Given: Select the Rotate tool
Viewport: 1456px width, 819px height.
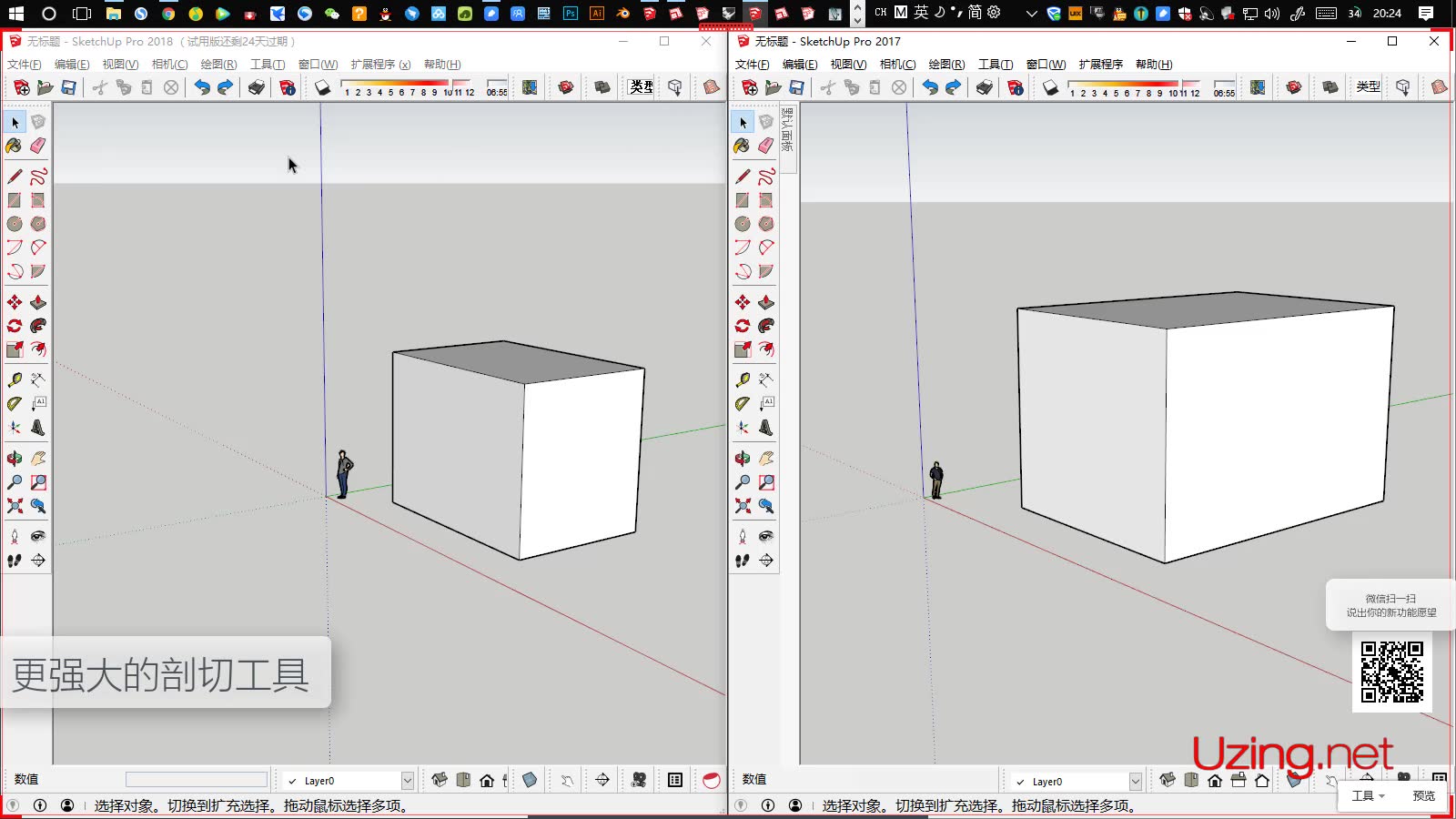Looking at the screenshot, I should (x=15, y=325).
